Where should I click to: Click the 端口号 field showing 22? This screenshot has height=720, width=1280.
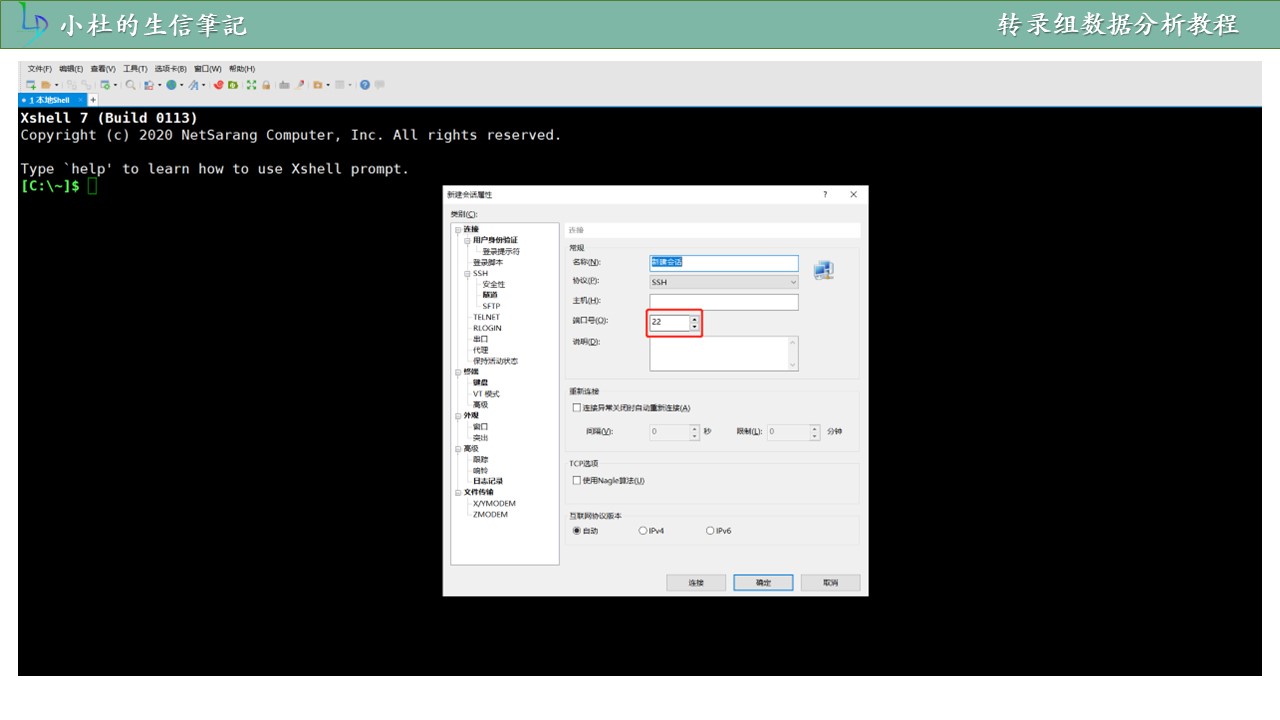[x=670, y=322]
